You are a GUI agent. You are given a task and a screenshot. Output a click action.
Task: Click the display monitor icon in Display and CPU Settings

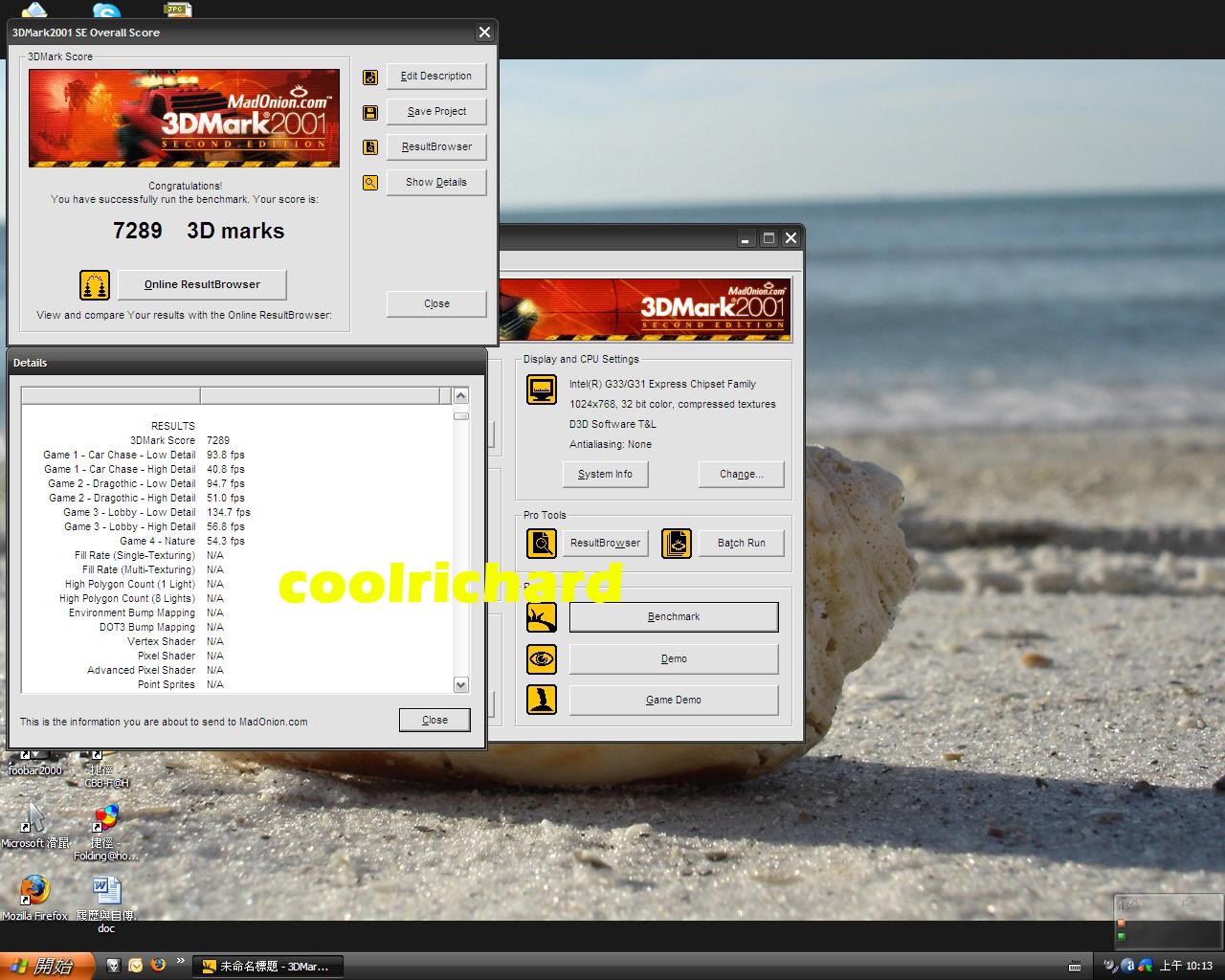coord(542,390)
